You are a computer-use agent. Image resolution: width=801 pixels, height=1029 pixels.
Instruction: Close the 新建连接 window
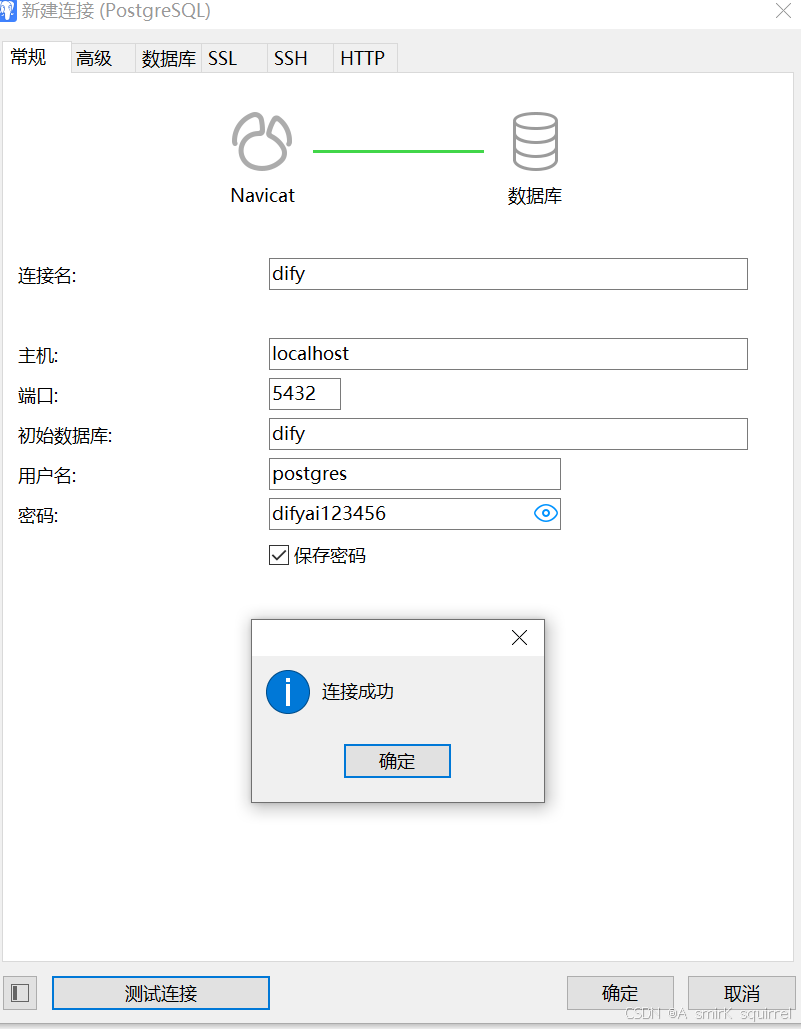pos(783,10)
